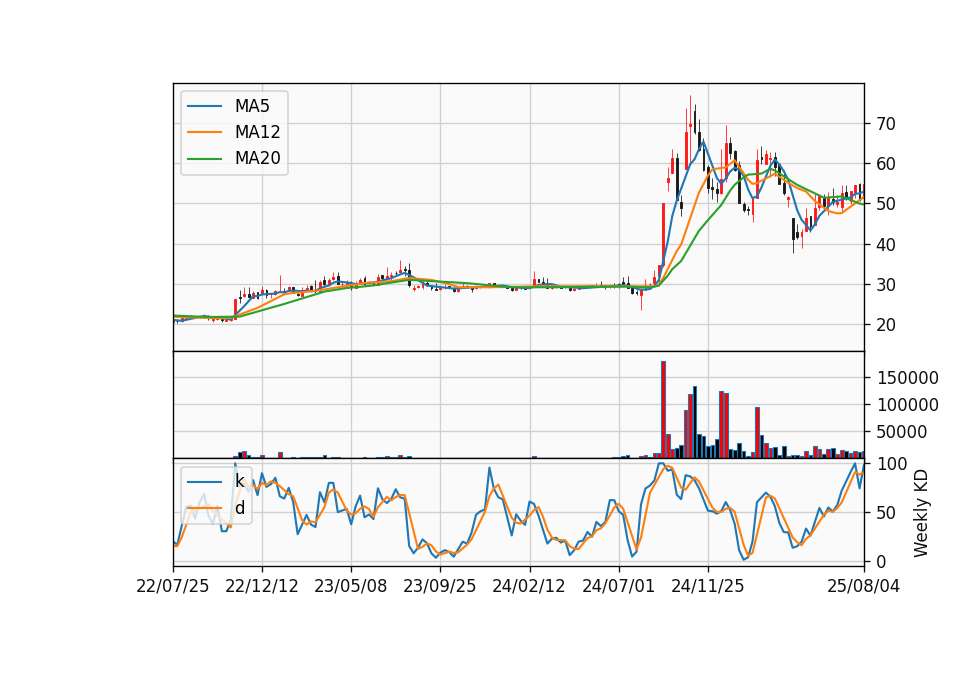Viewport: 960px width, 690px height.
Task: Click the MA20 legend label
Action: (257, 159)
